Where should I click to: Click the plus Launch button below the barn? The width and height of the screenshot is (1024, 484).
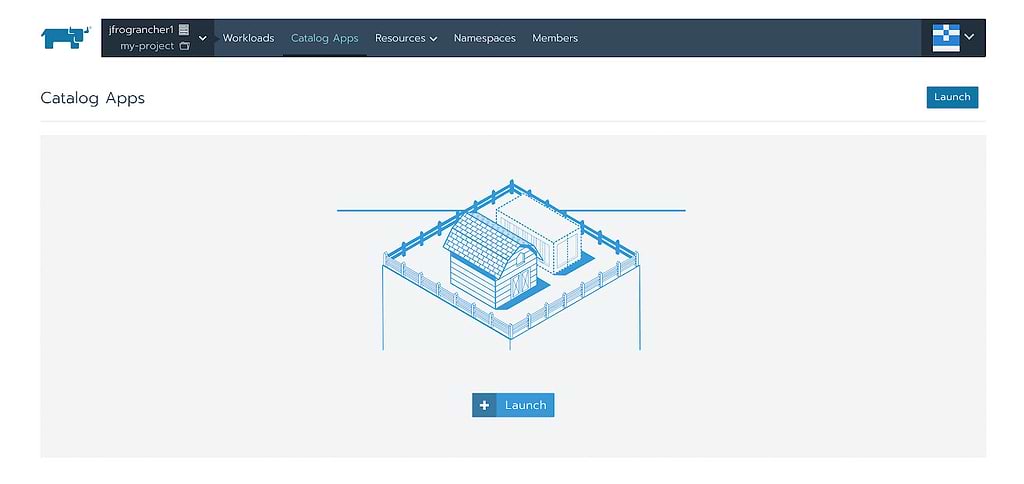[x=513, y=405]
